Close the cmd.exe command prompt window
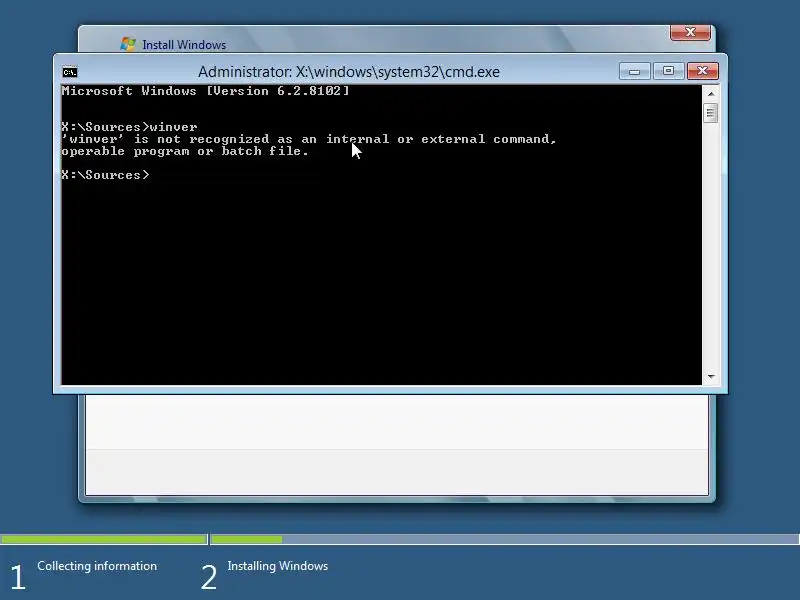This screenshot has width=800, height=600. click(703, 71)
